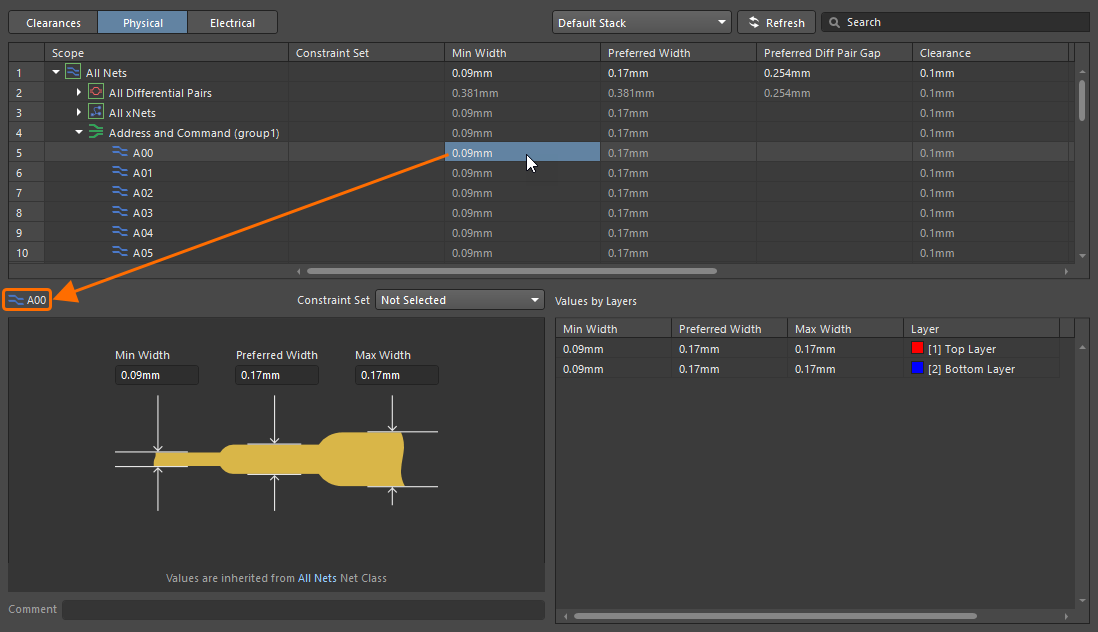1098x632 pixels.
Task: Click the magnifier icon in Search box
Action: (833, 22)
